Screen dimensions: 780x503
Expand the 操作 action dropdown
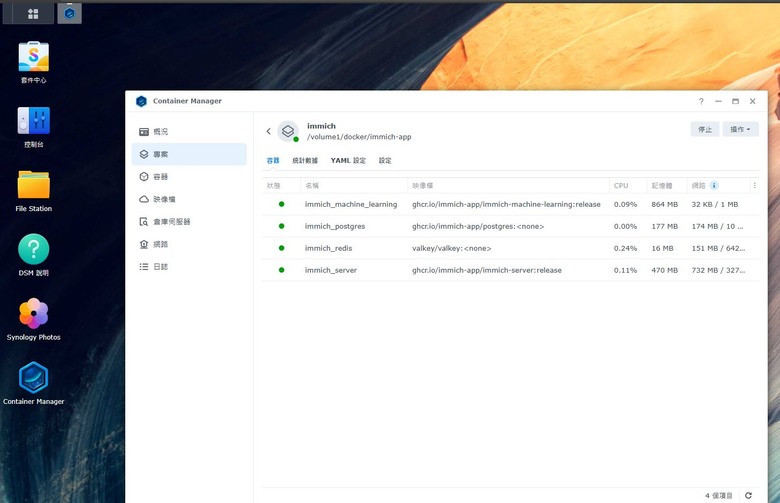(740, 129)
